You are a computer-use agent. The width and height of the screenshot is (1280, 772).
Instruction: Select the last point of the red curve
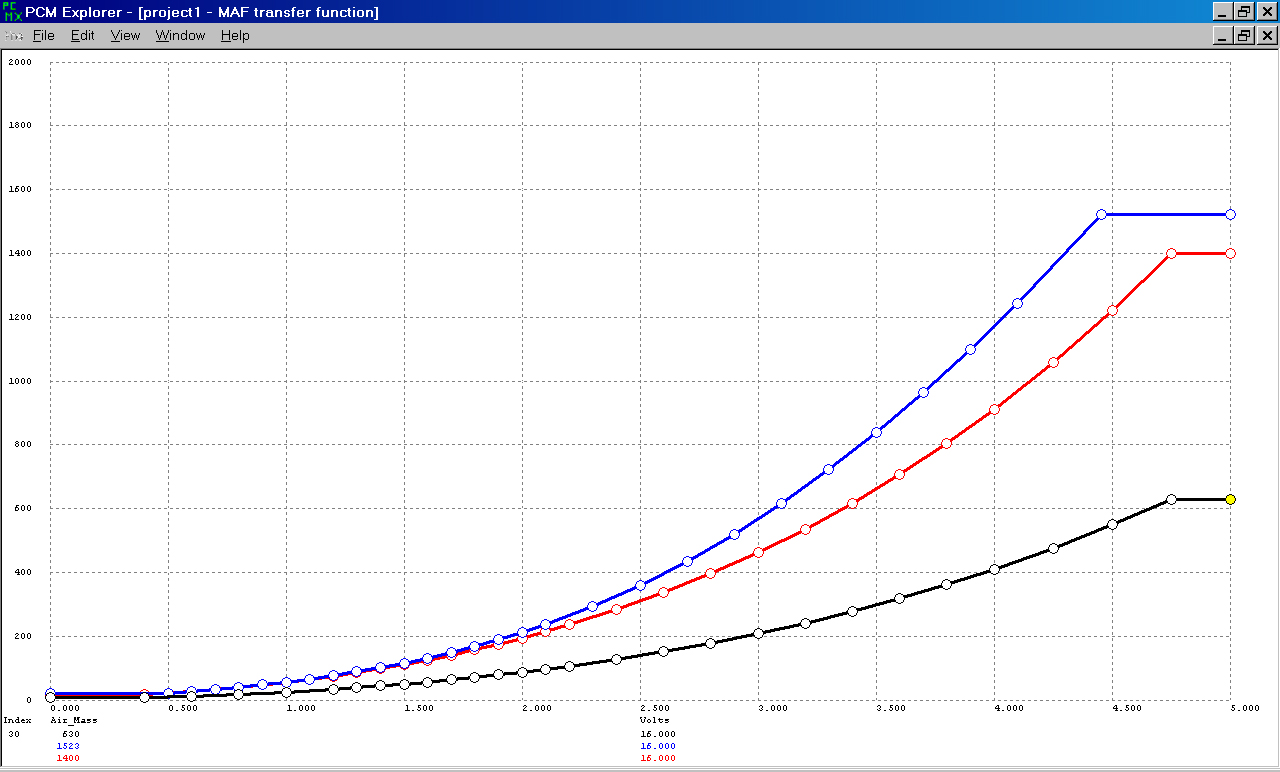1230,253
